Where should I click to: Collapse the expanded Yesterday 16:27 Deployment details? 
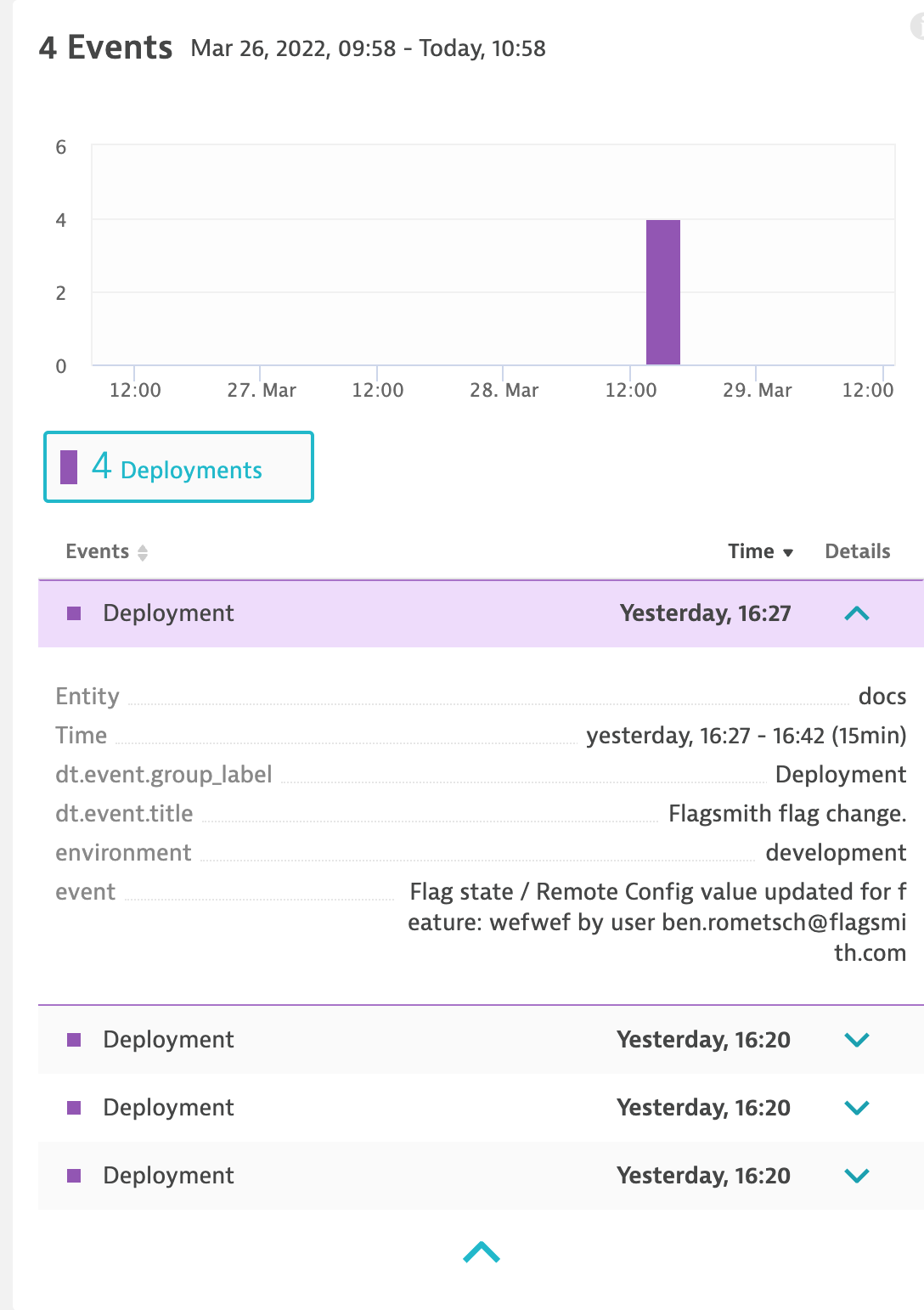click(x=858, y=613)
